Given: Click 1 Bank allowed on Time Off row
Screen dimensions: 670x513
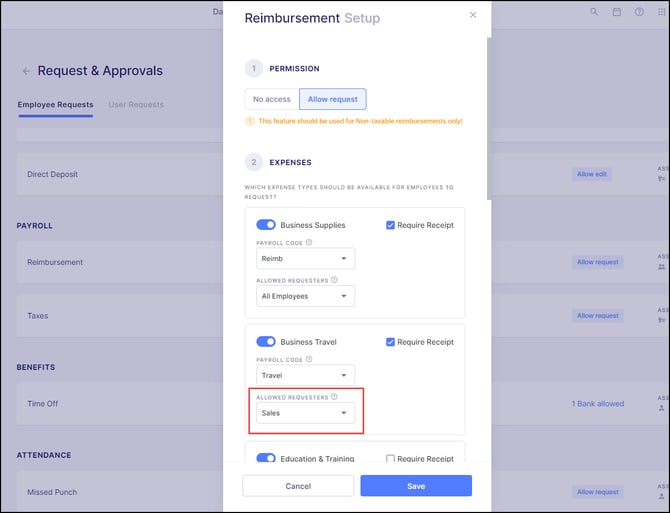Looking at the screenshot, I should pyautogui.click(x=598, y=404).
